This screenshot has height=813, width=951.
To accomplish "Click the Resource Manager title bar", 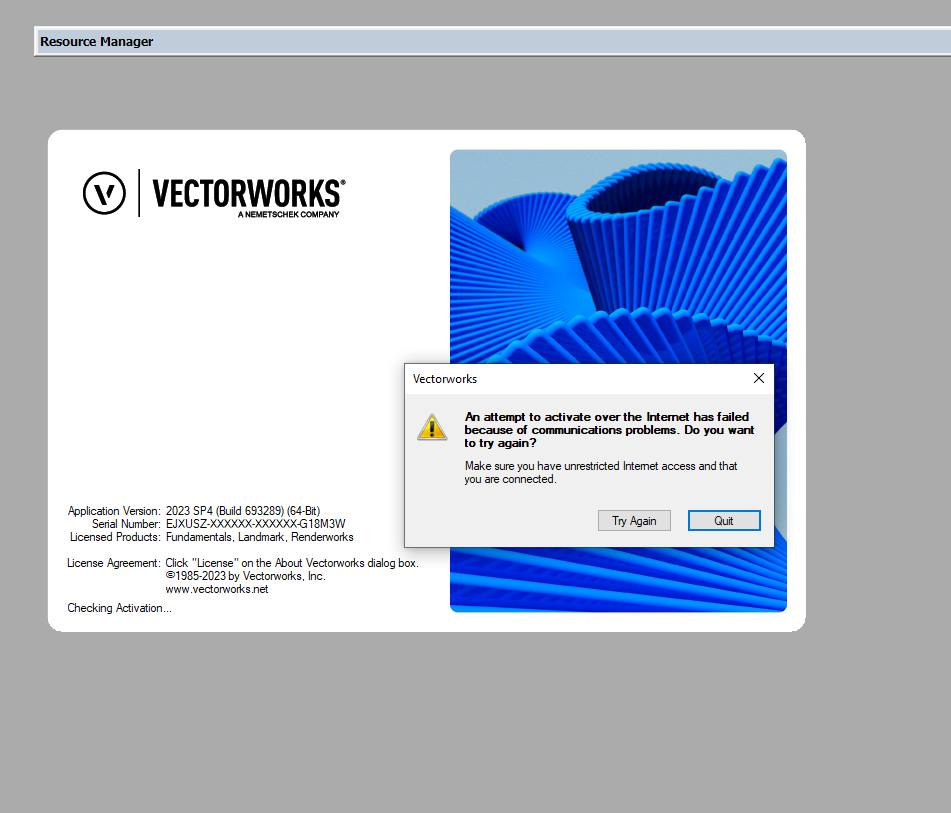I will point(492,41).
